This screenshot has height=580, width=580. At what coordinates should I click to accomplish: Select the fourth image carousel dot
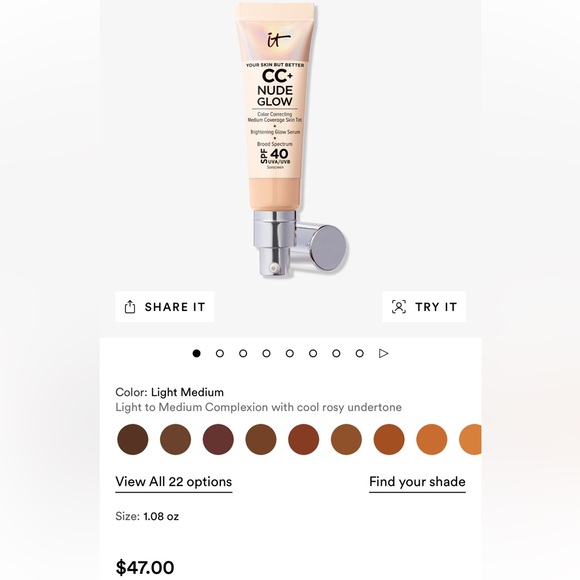[x=266, y=353]
